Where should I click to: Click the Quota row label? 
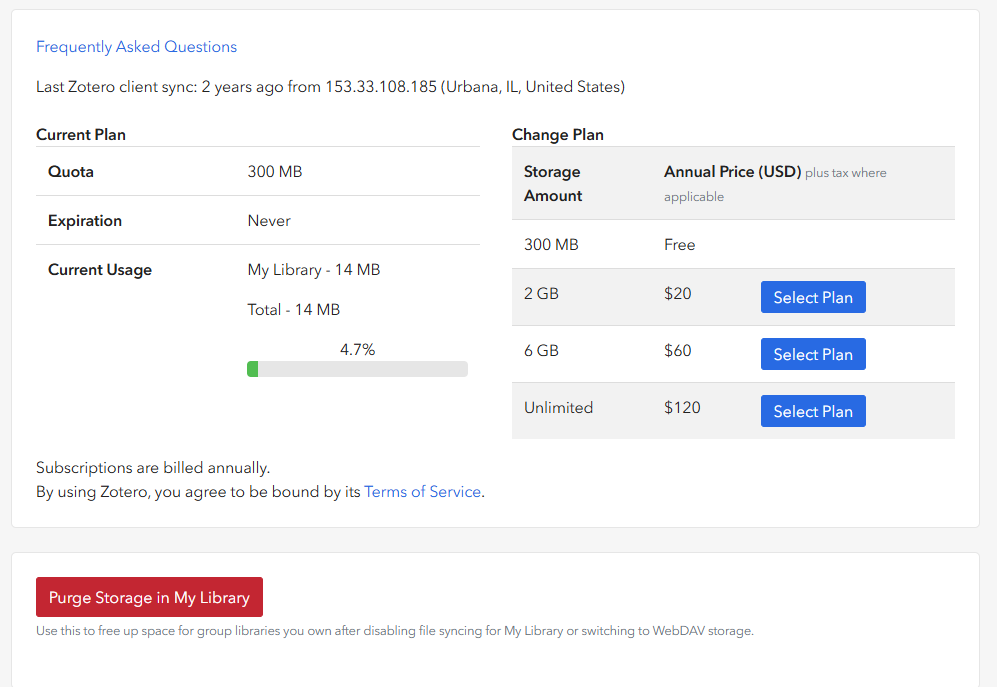[x=71, y=172]
